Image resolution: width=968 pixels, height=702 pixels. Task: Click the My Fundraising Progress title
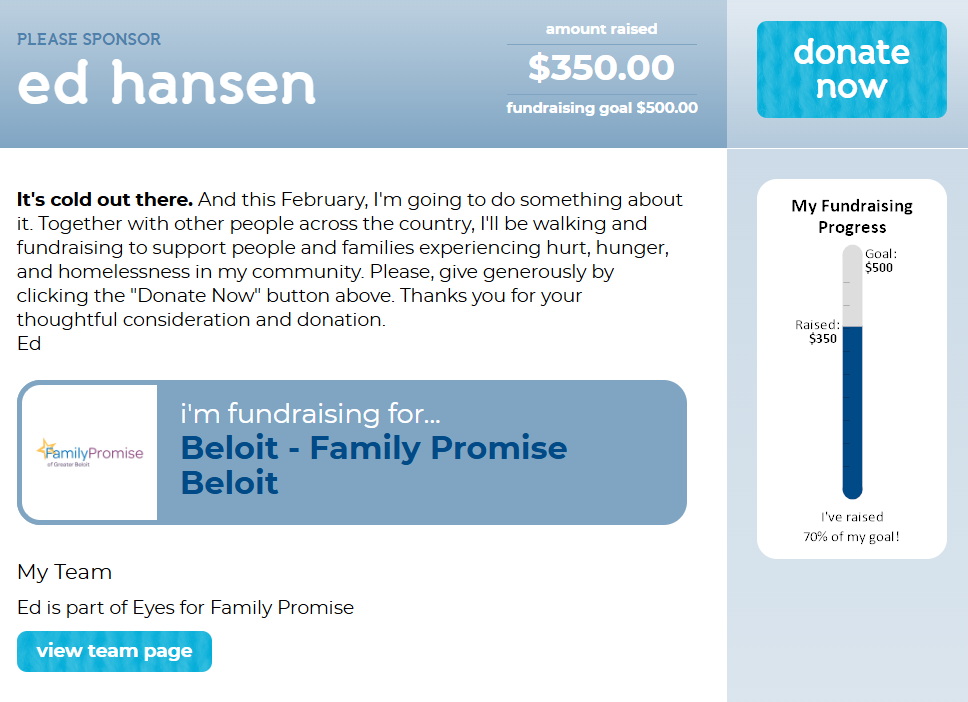852,216
